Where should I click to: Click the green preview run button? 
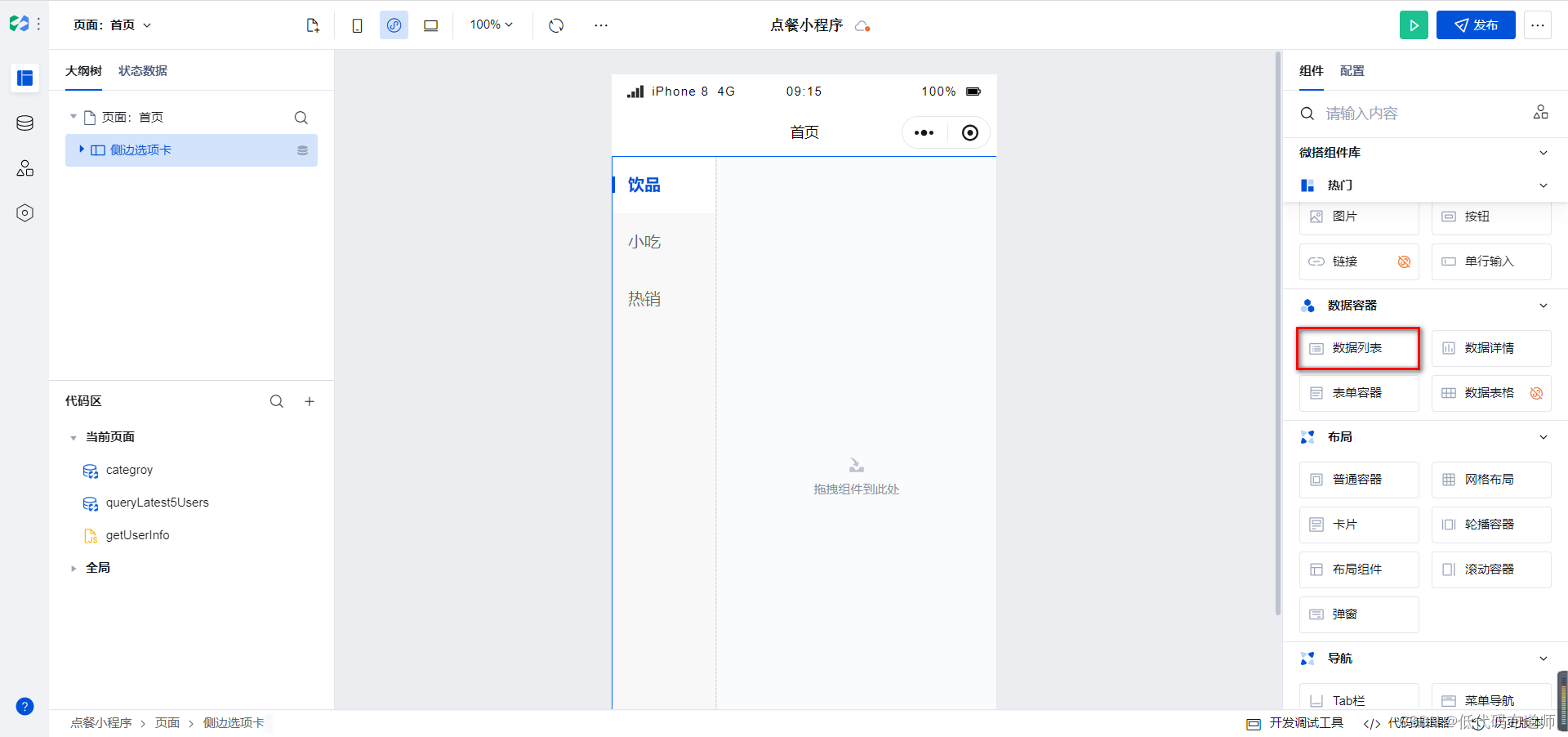coord(1414,25)
